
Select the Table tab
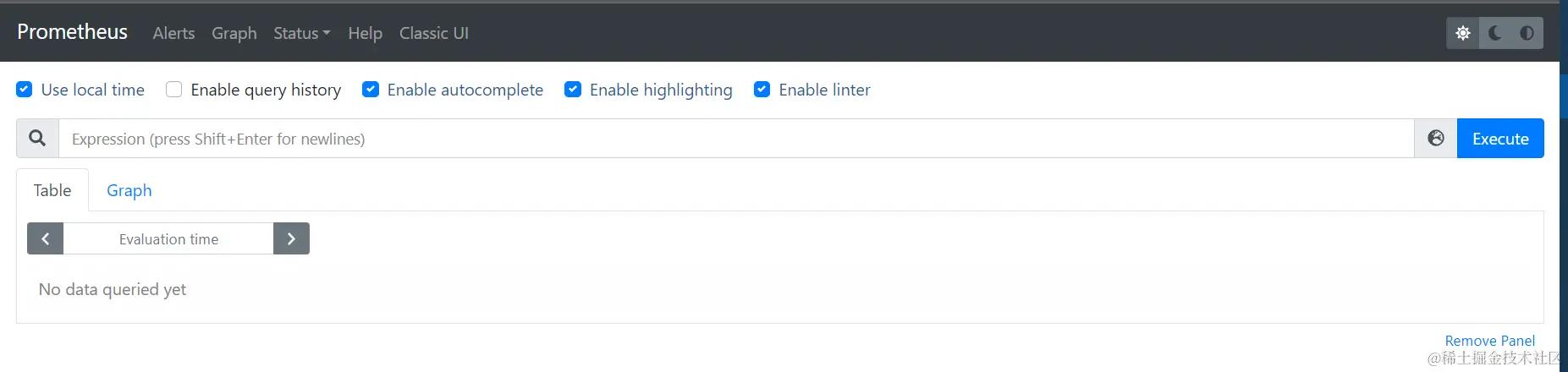click(52, 190)
